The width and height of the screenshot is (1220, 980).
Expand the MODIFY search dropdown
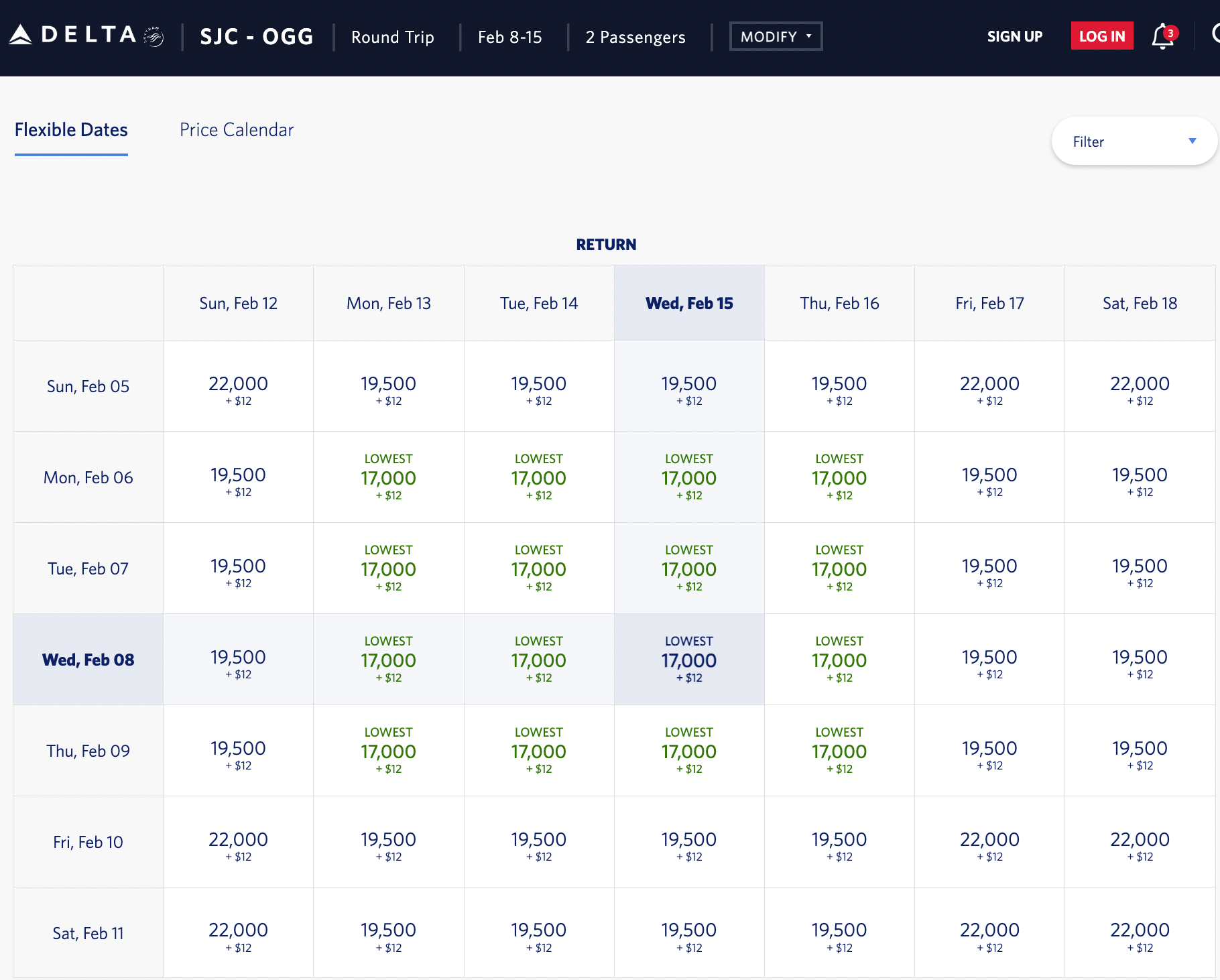tap(776, 36)
